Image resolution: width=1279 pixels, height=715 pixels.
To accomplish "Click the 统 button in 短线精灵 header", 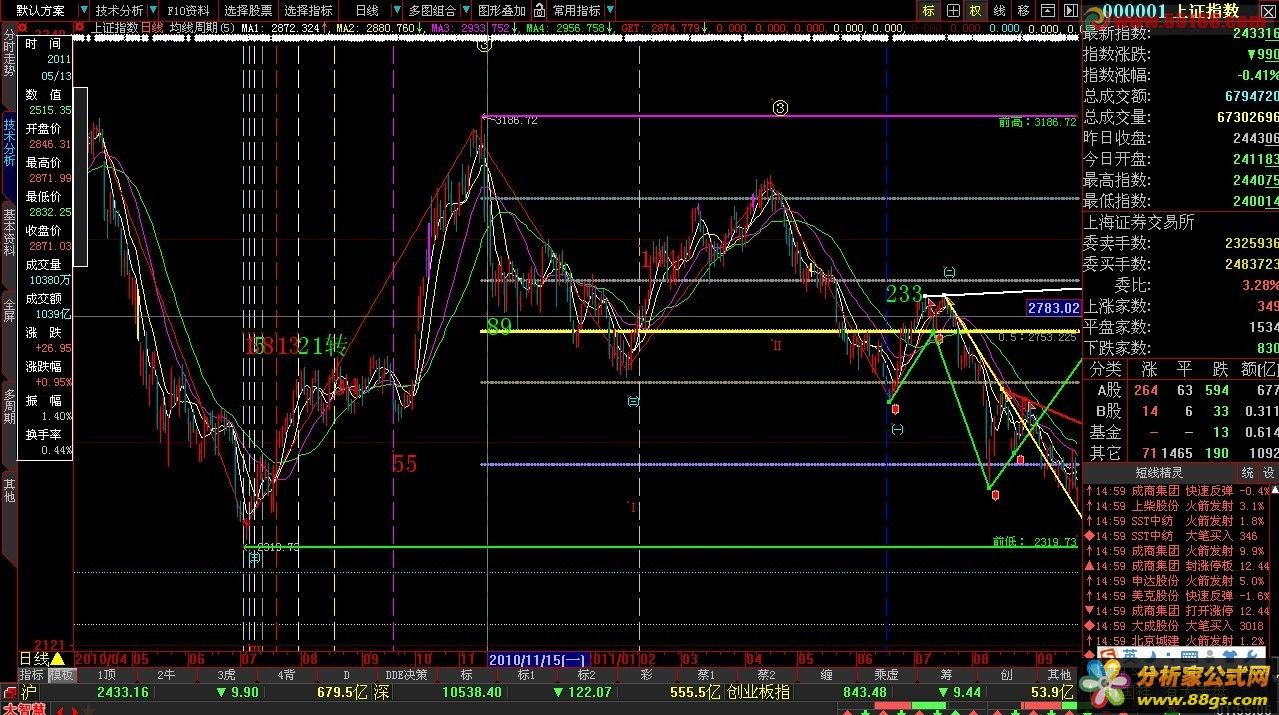I will [x=1247, y=472].
